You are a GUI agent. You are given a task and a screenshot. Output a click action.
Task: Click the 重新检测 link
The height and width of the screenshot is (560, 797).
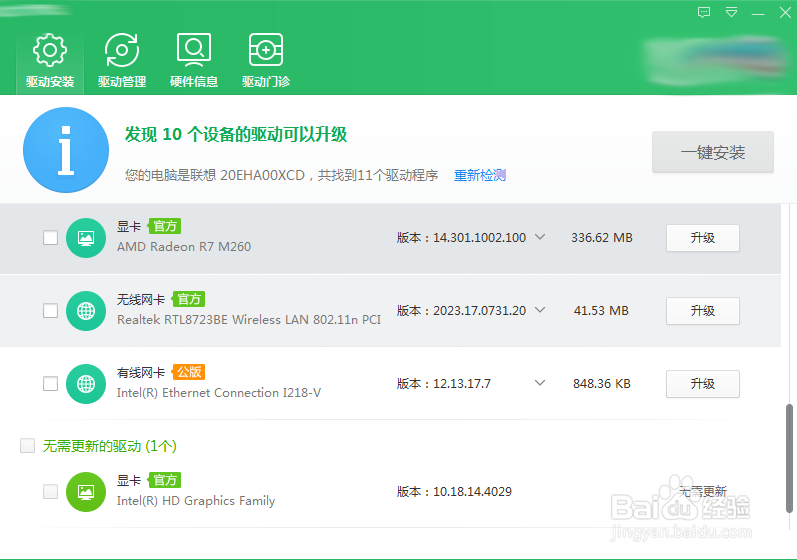click(480, 175)
